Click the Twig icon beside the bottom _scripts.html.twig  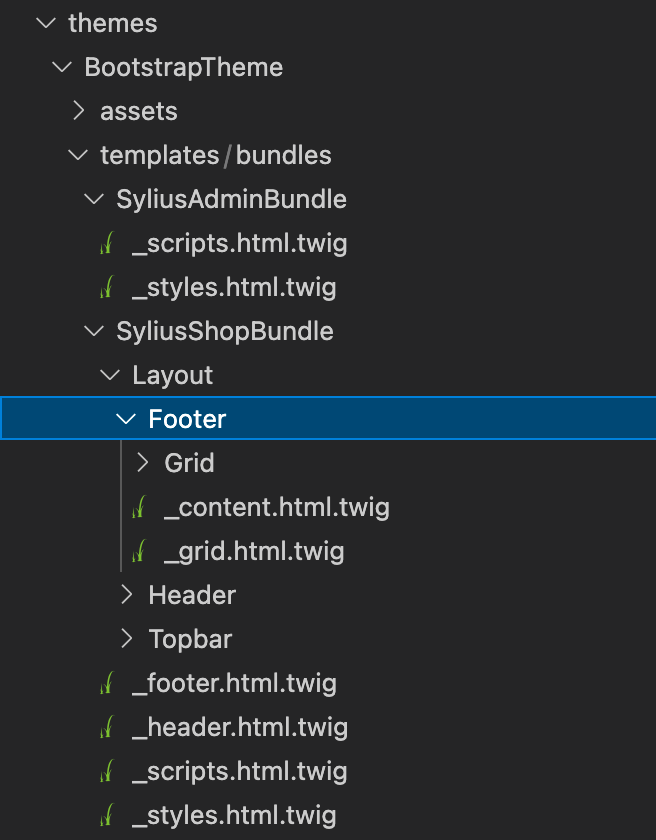[107, 770]
